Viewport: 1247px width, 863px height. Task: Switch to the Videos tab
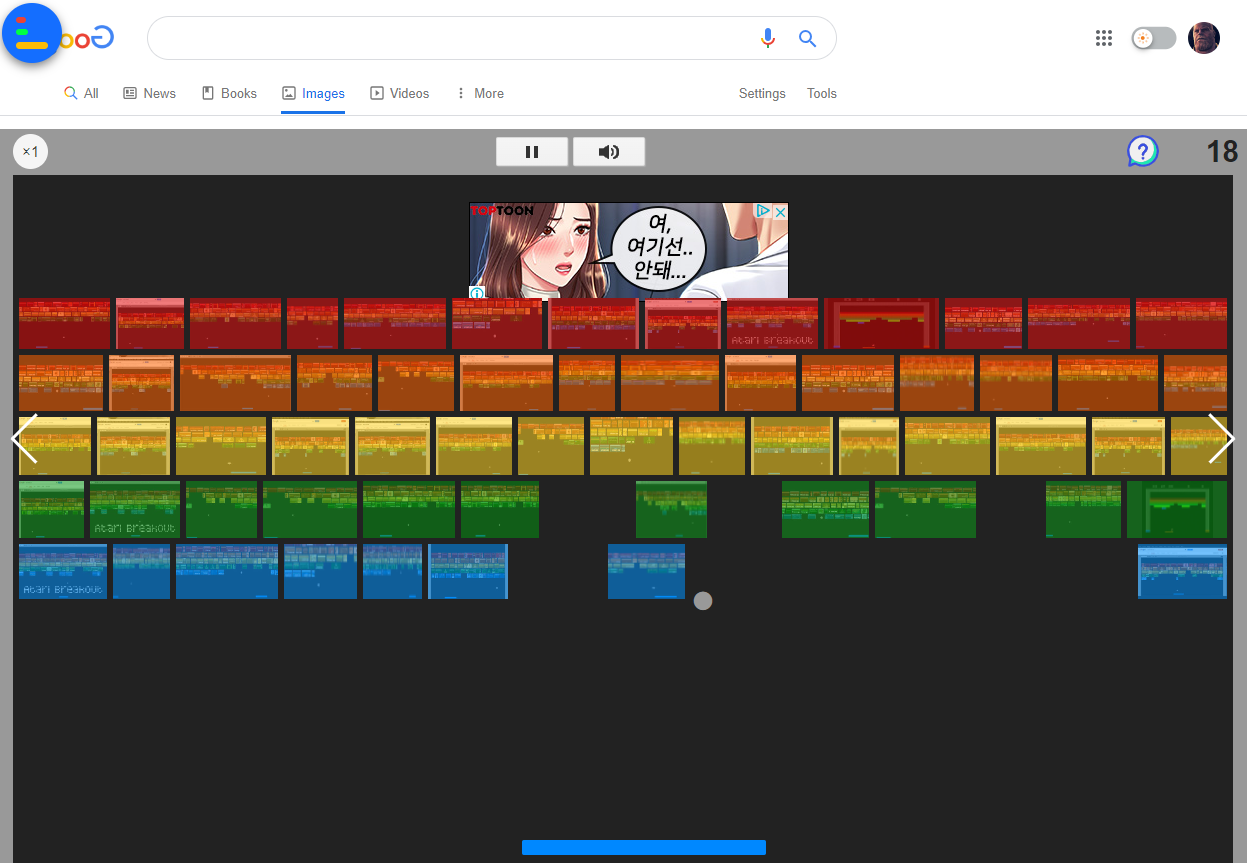tap(399, 93)
